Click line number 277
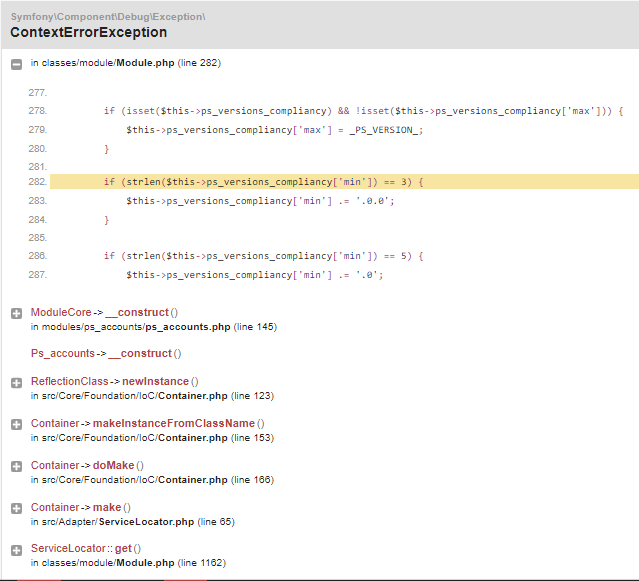This screenshot has height=581, width=639. (37, 93)
